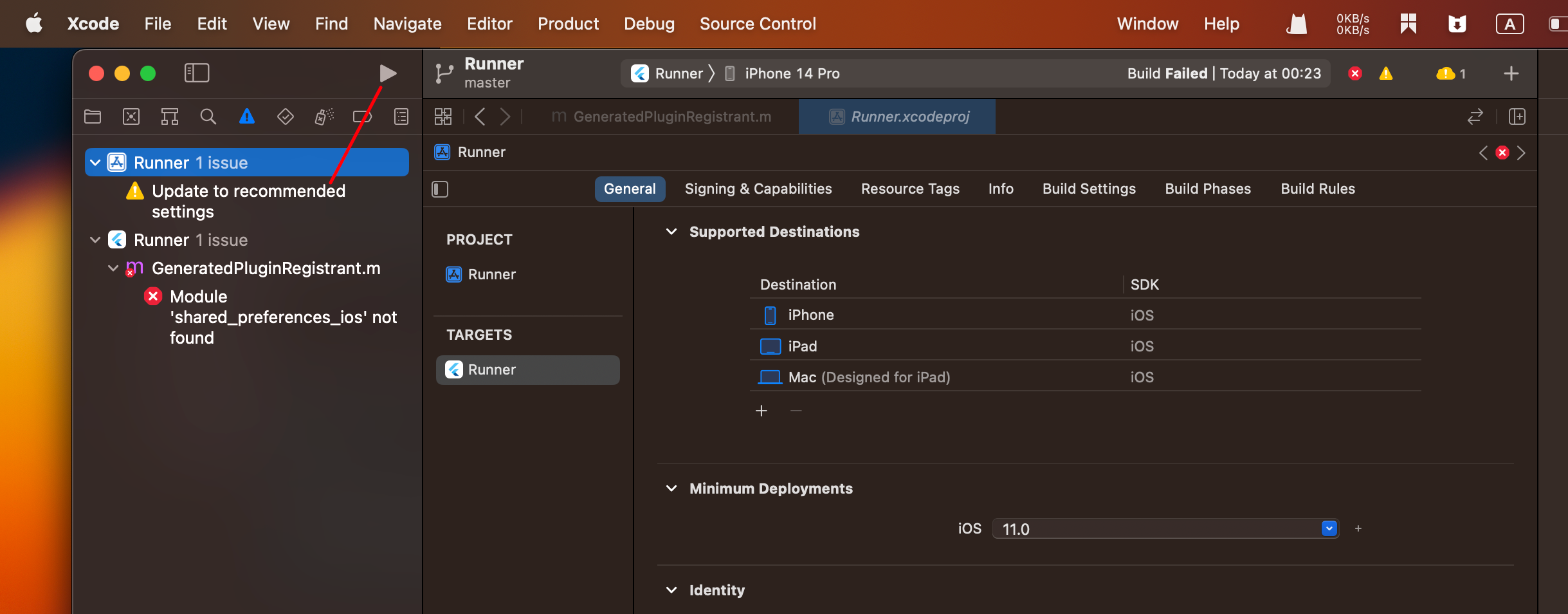The height and width of the screenshot is (614, 1568).
Task: Show the Project navigator folder icon
Action: pyautogui.click(x=93, y=116)
